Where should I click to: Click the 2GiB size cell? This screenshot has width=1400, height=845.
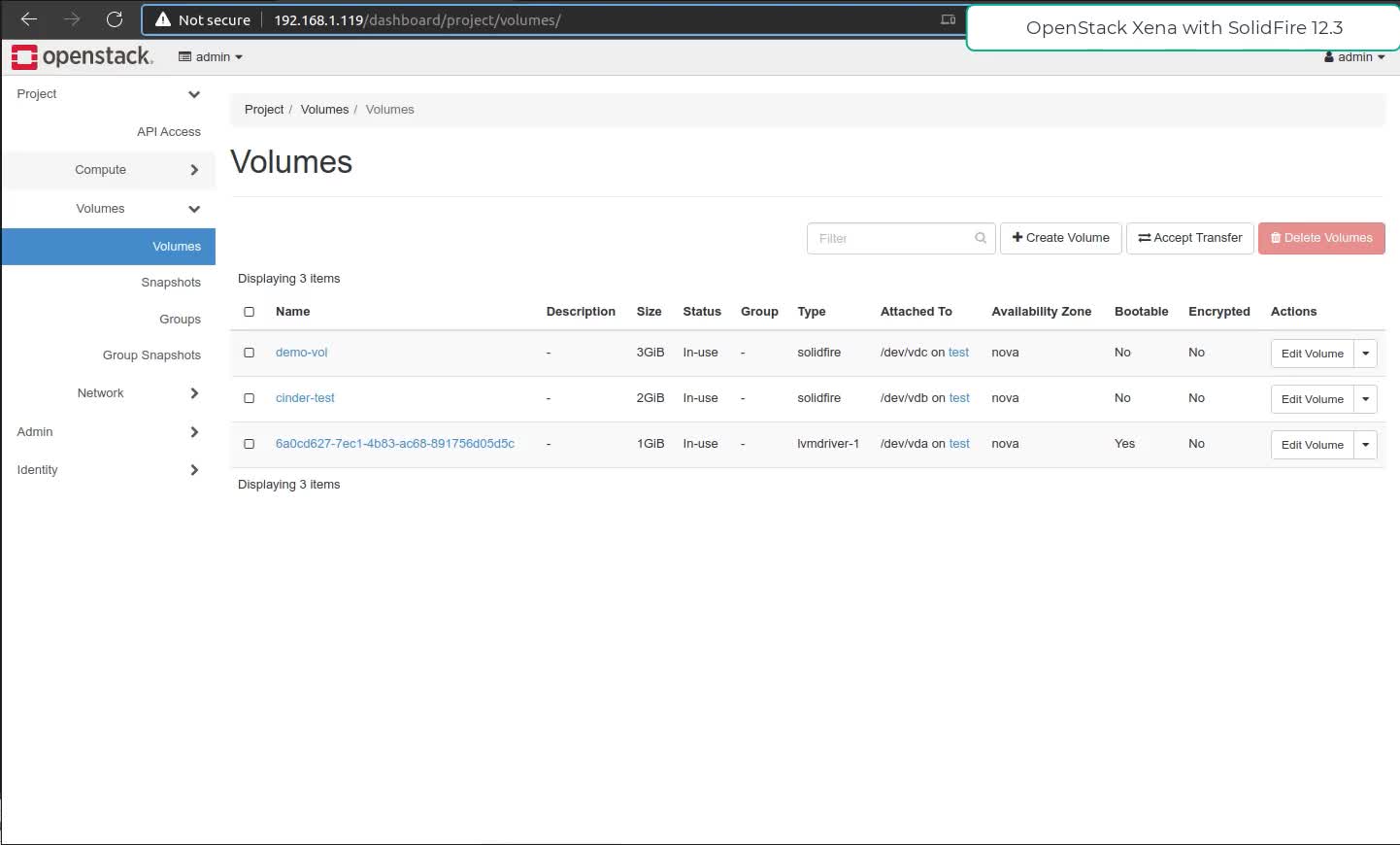(x=650, y=398)
